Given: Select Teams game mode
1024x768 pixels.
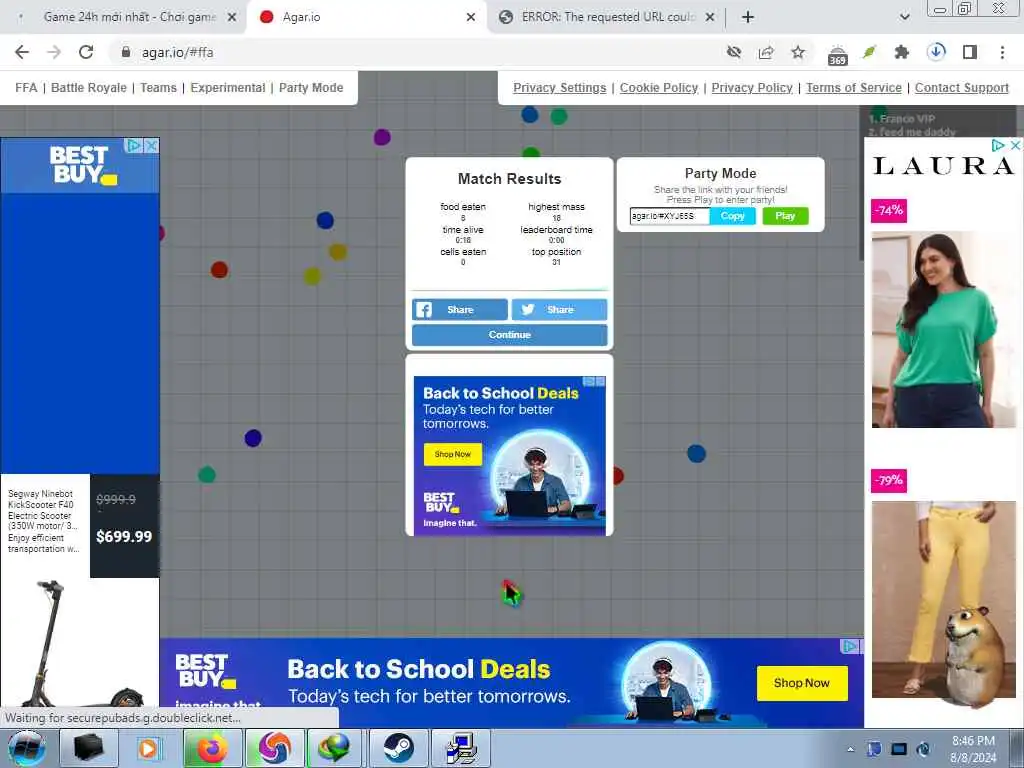Looking at the screenshot, I should coord(158,88).
